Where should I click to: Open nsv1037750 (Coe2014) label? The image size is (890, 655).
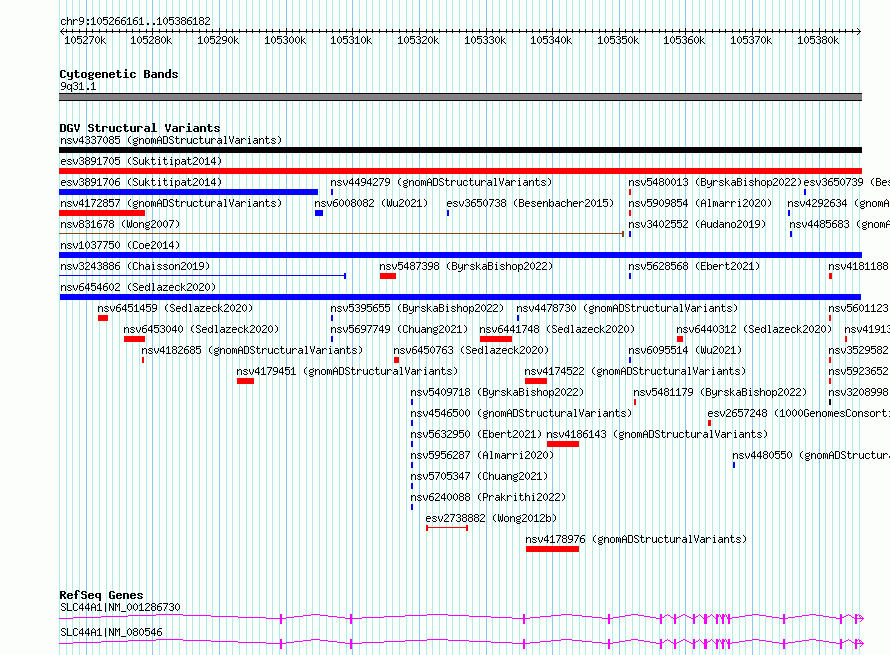click(x=120, y=245)
